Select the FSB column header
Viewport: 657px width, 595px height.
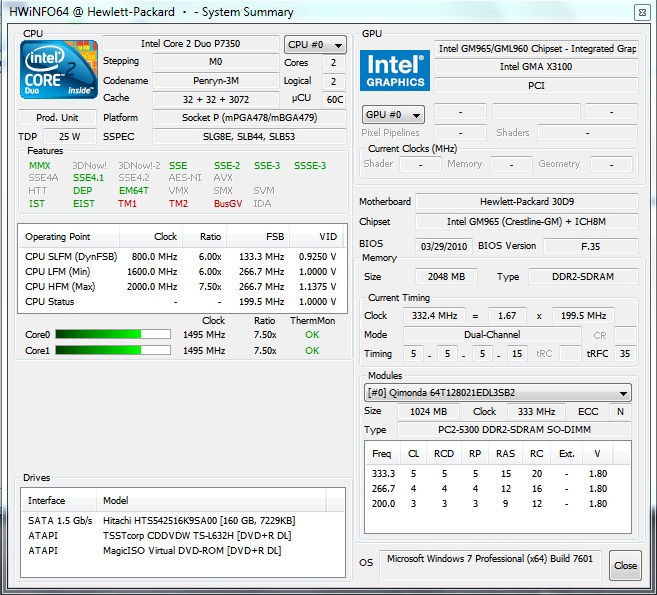258,237
